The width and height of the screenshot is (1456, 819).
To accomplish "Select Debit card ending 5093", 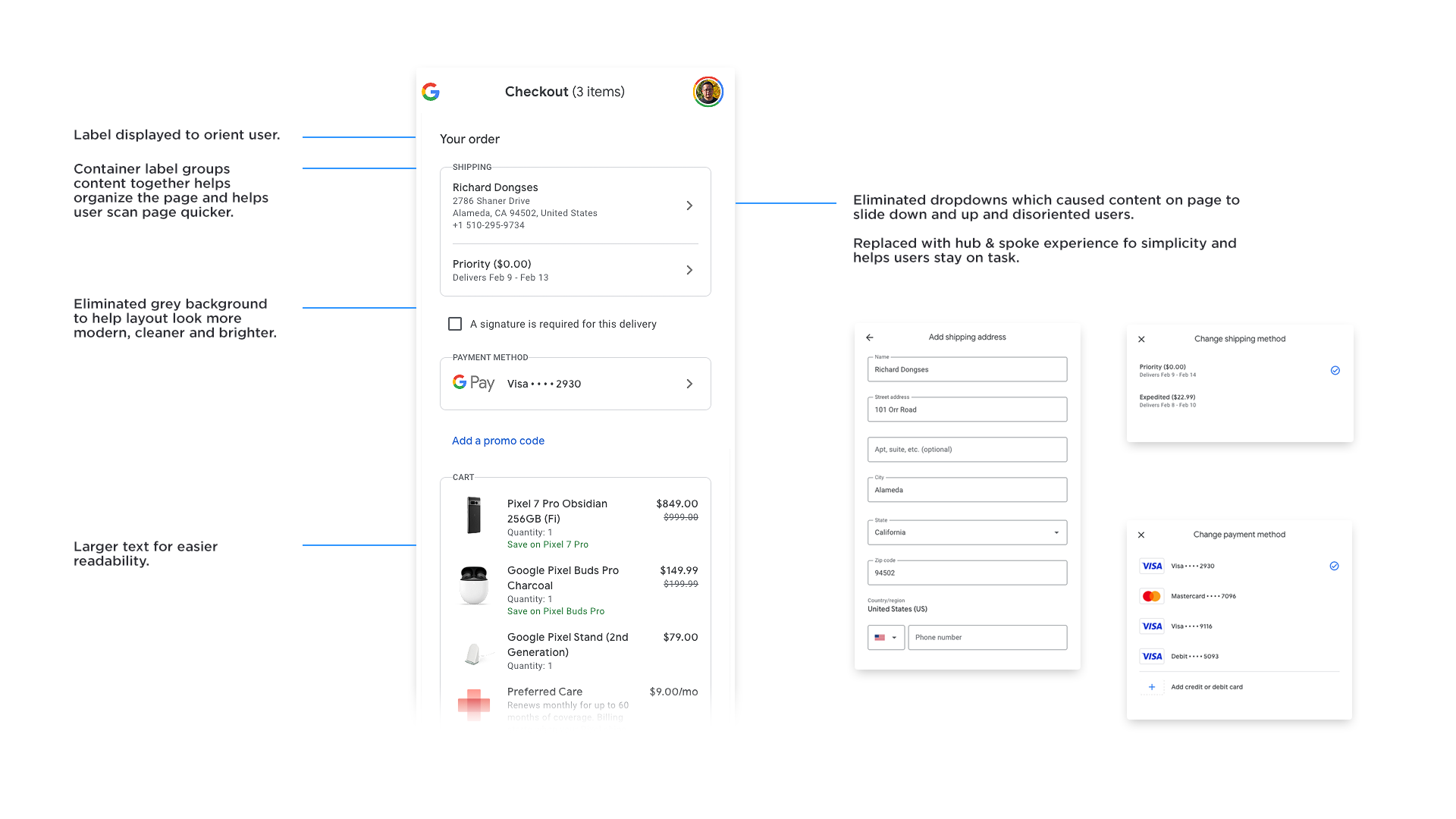I will click(1194, 656).
